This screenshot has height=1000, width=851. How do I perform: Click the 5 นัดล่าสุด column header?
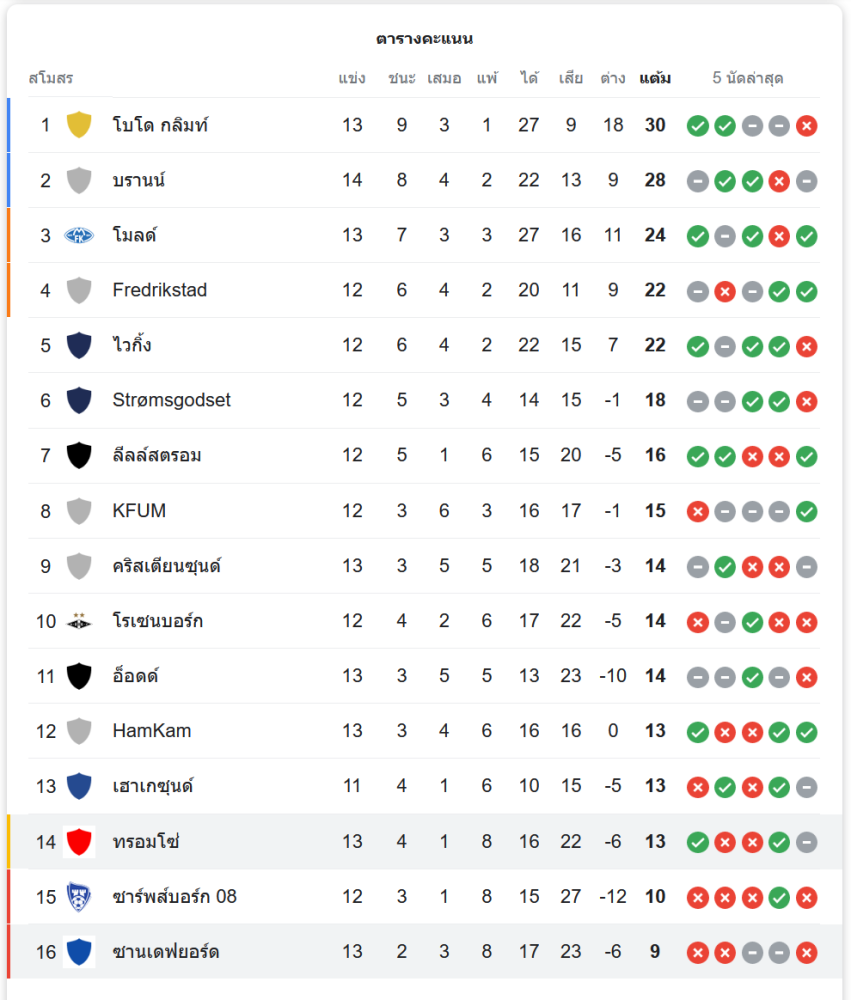coord(748,78)
